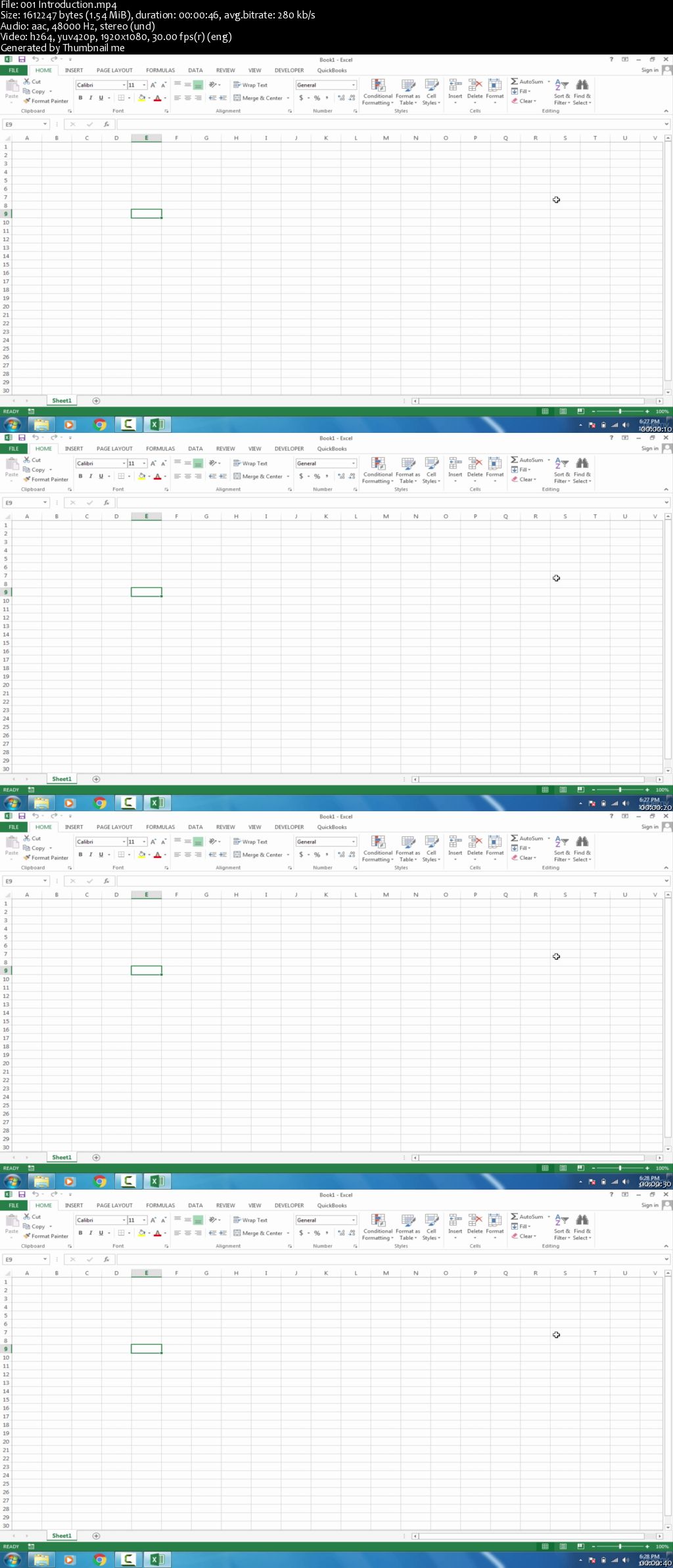Expand the Copy dropdown arrow, 00:00:40 frame
Viewport: 673px width, 1568px height.
click(x=51, y=1226)
